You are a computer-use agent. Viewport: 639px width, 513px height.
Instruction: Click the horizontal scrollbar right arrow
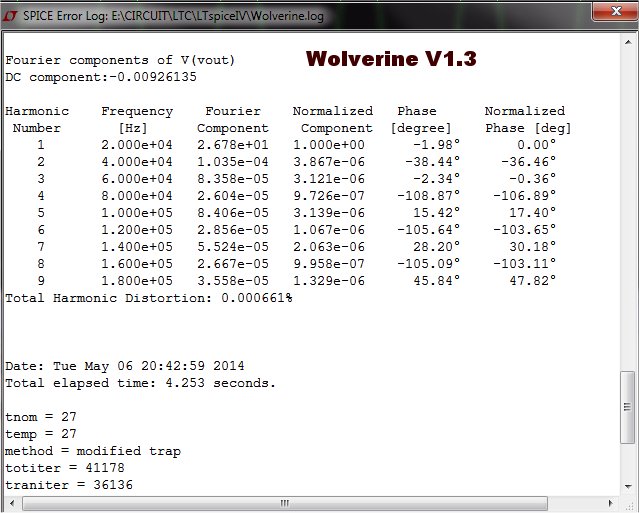pyautogui.click(x=610, y=503)
